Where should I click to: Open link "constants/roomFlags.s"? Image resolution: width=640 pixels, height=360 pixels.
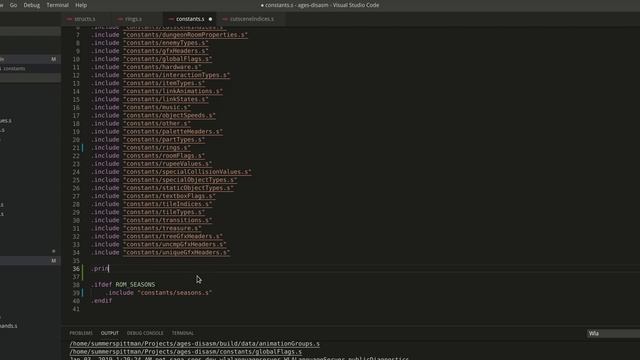(x=164, y=156)
